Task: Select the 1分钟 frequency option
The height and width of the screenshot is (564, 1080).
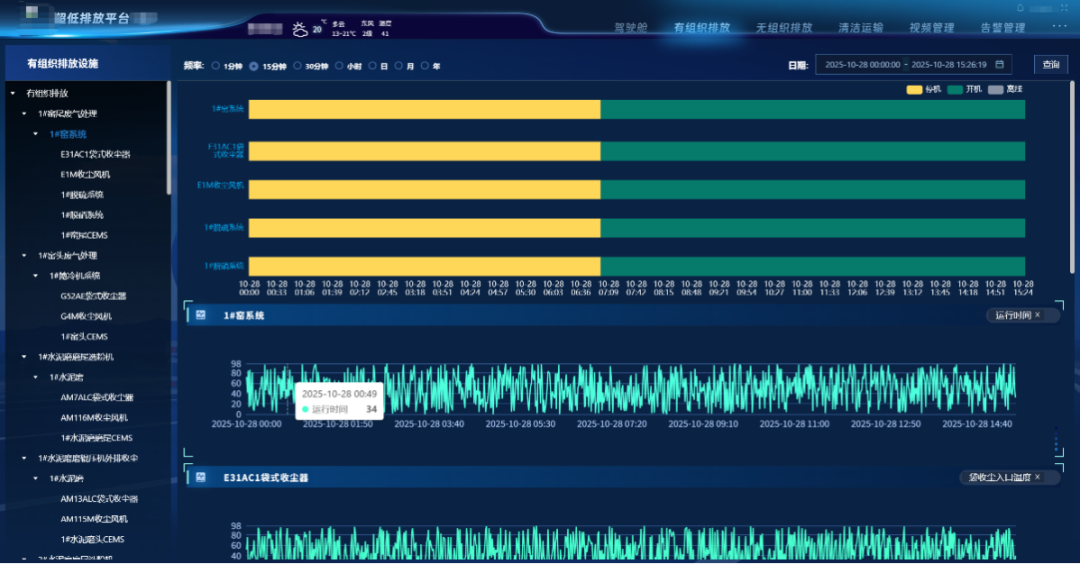Action: [216, 66]
